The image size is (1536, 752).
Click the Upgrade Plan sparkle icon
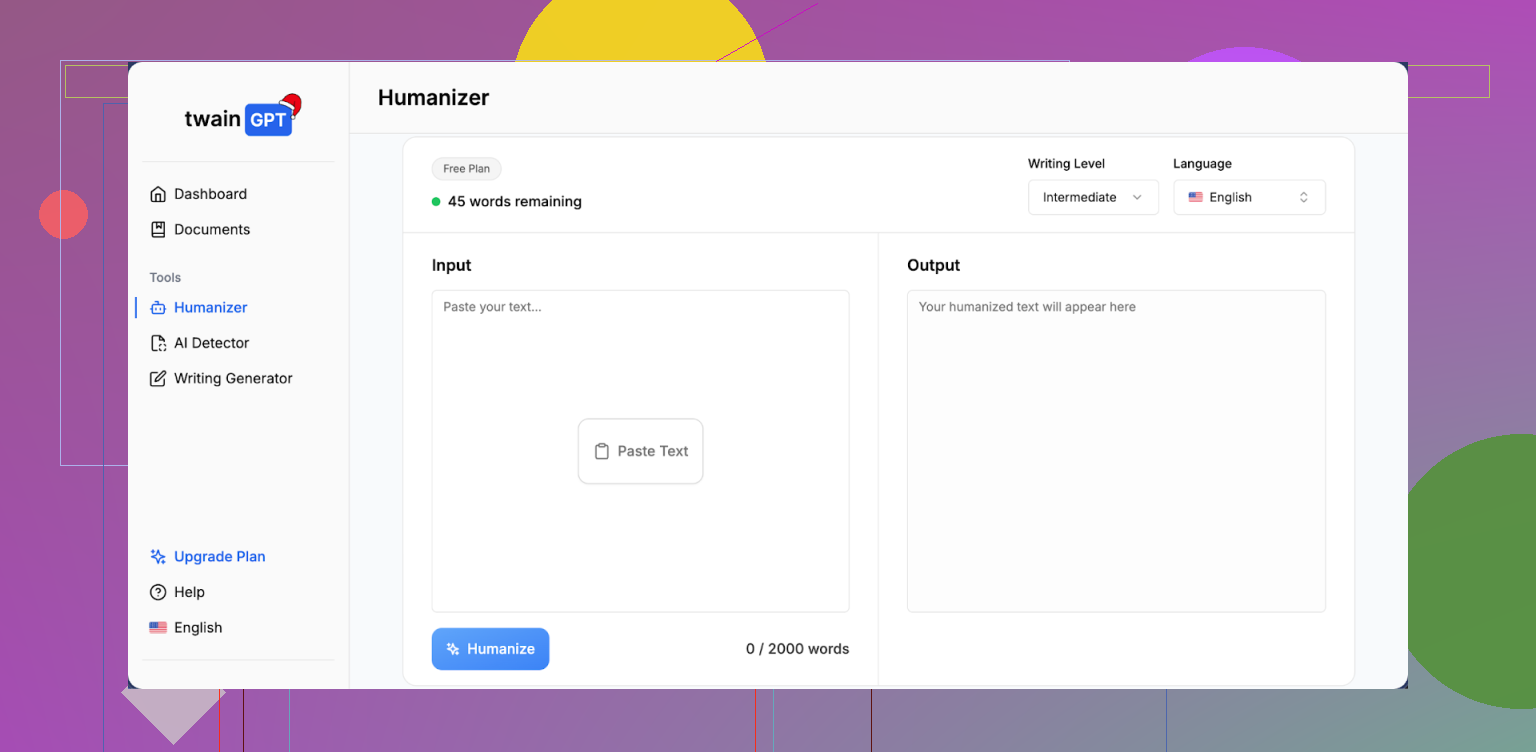tap(158, 557)
